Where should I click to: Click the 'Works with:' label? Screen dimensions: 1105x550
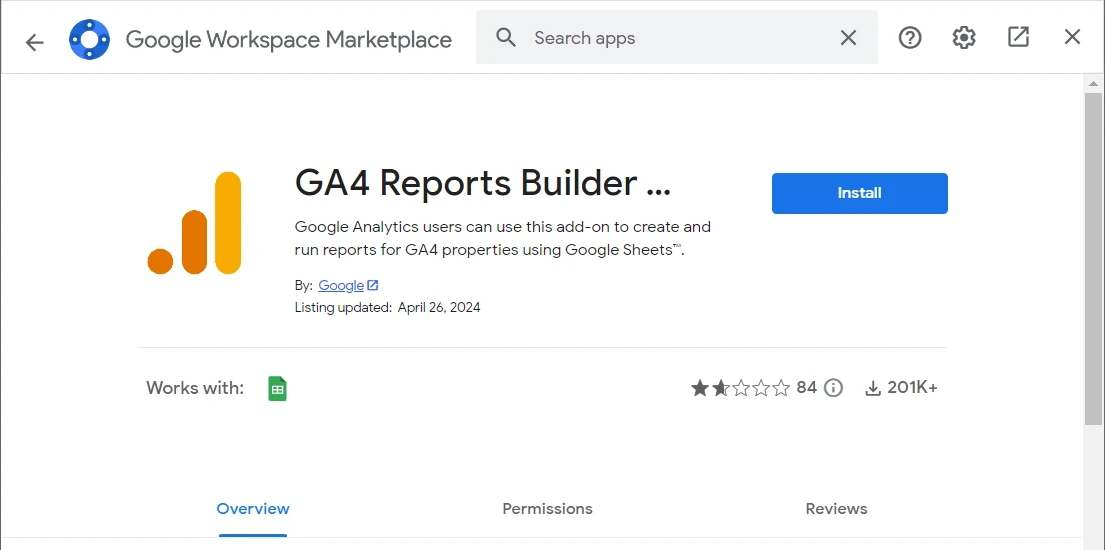(x=195, y=388)
